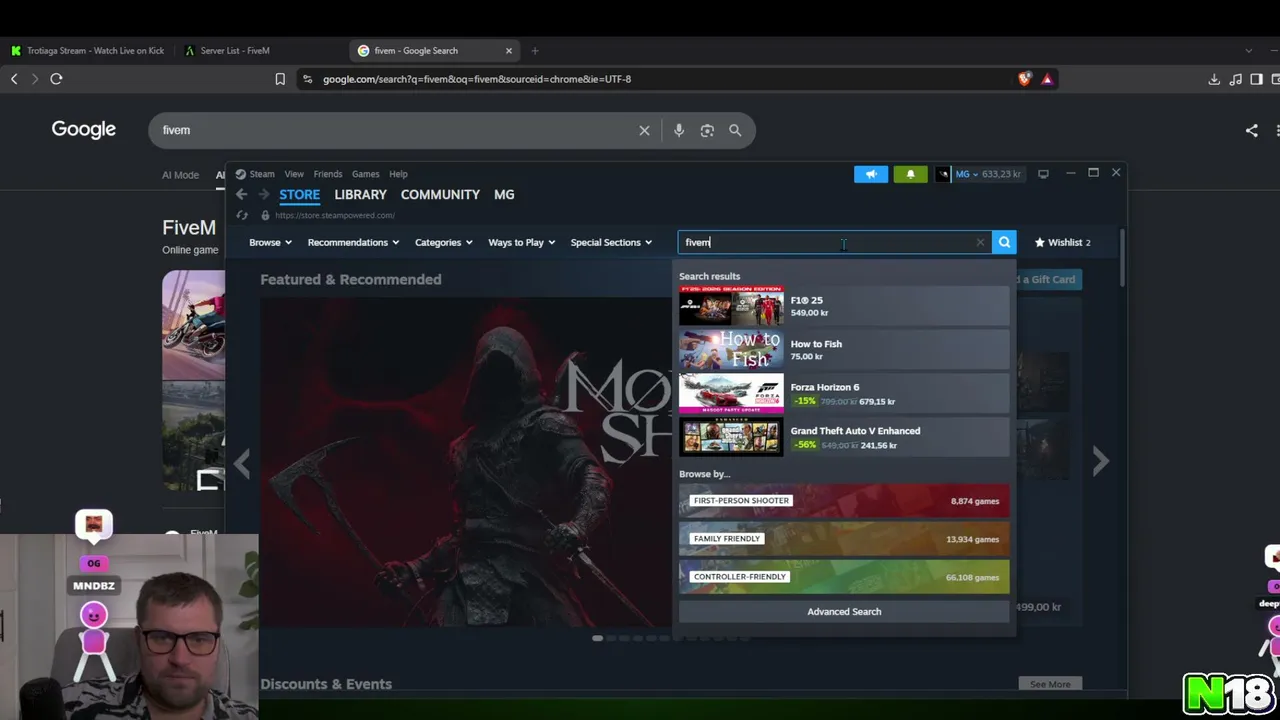Open the Steam notifications bell
The image size is (1280, 720).
pyautogui.click(x=910, y=174)
